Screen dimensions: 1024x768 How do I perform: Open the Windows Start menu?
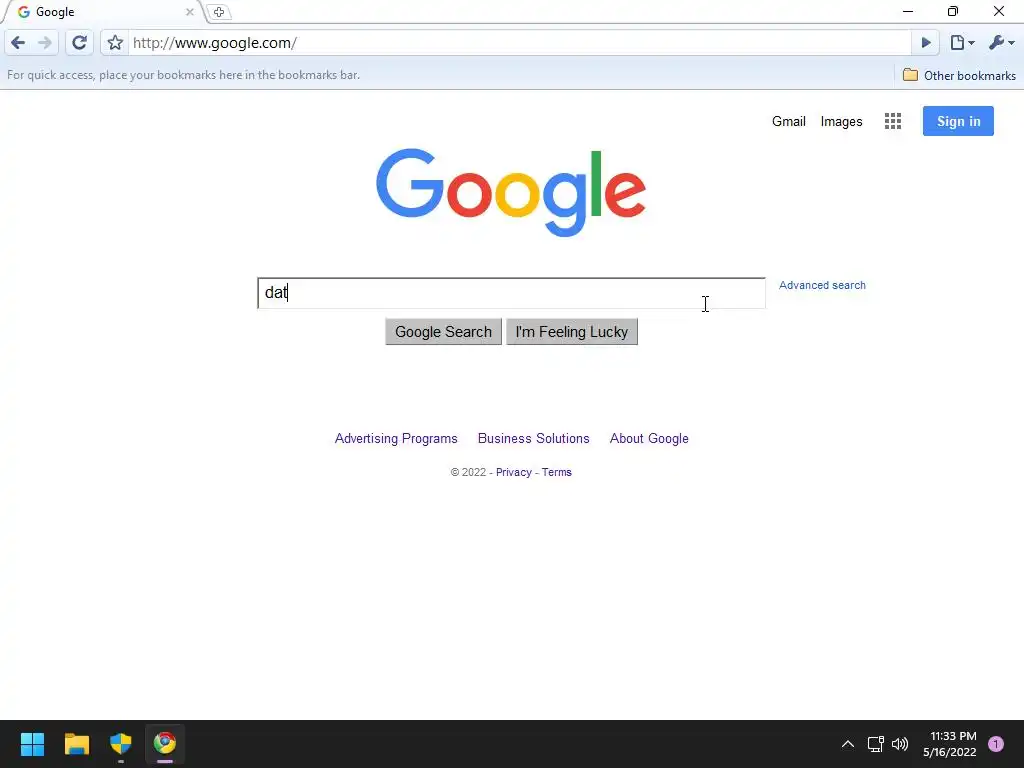pos(32,744)
